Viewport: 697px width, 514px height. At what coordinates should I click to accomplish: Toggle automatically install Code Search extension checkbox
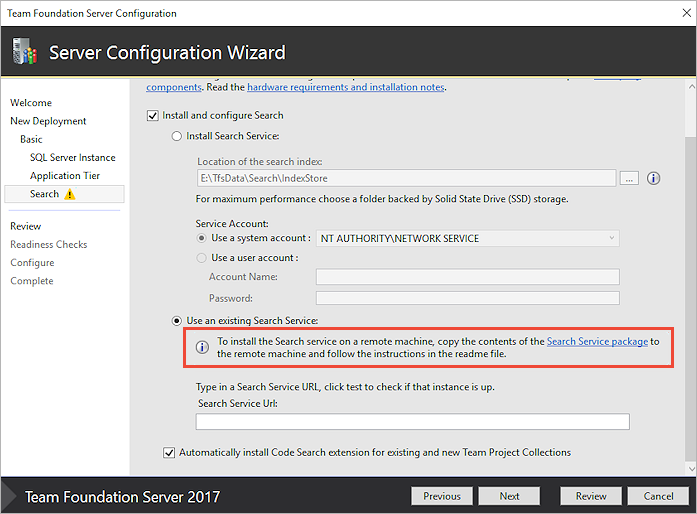tap(169, 453)
